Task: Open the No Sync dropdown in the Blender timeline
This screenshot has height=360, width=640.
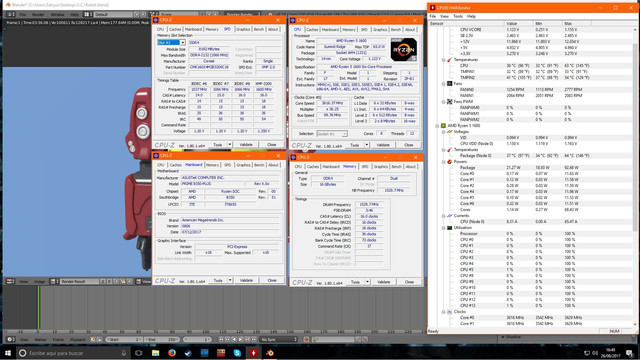Action: point(279,339)
